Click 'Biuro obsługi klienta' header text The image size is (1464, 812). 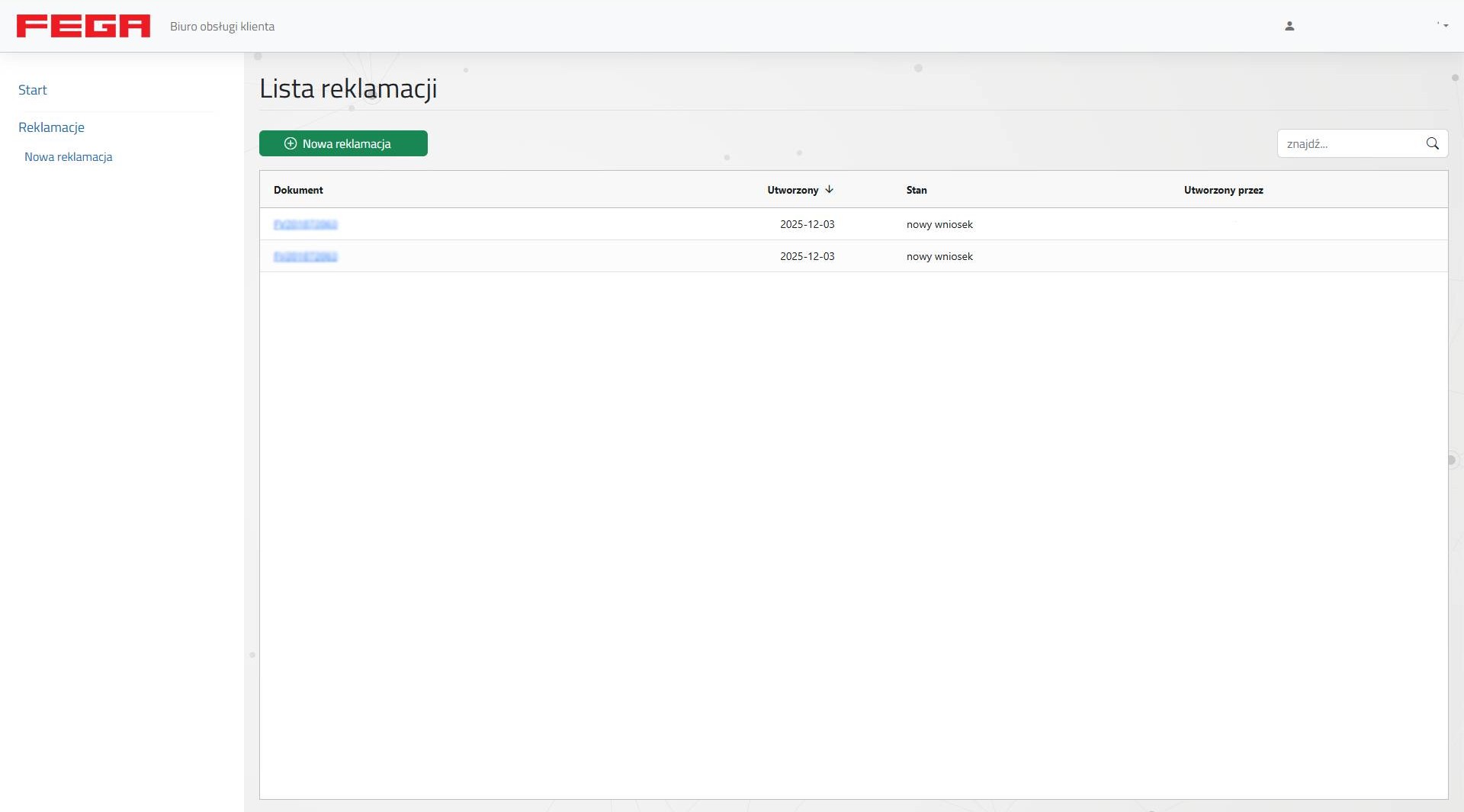(222, 27)
